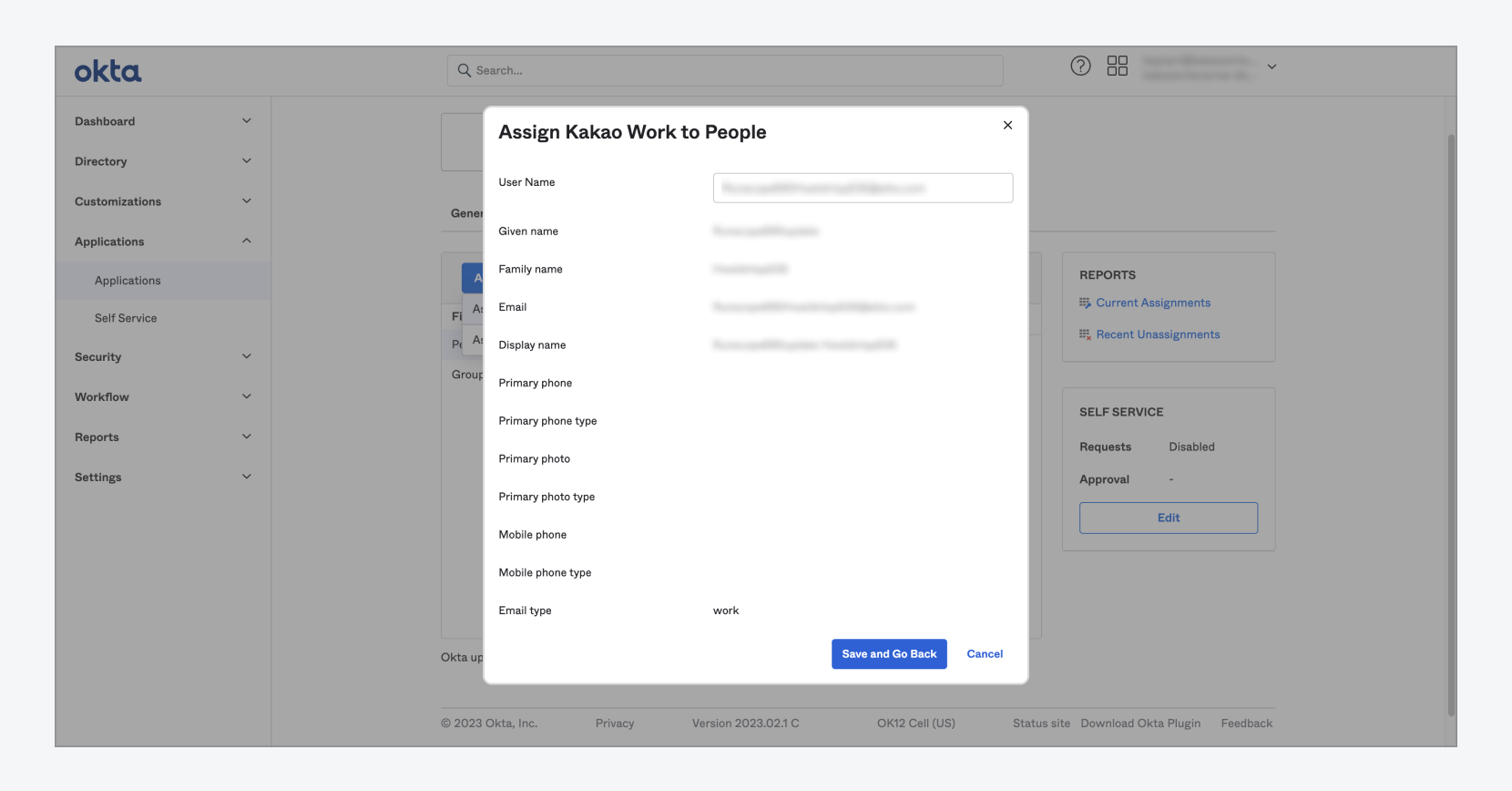Screen dimensions: 1512x791
Task: Expand the Directory menu chevron
Action: tap(246, 161)
